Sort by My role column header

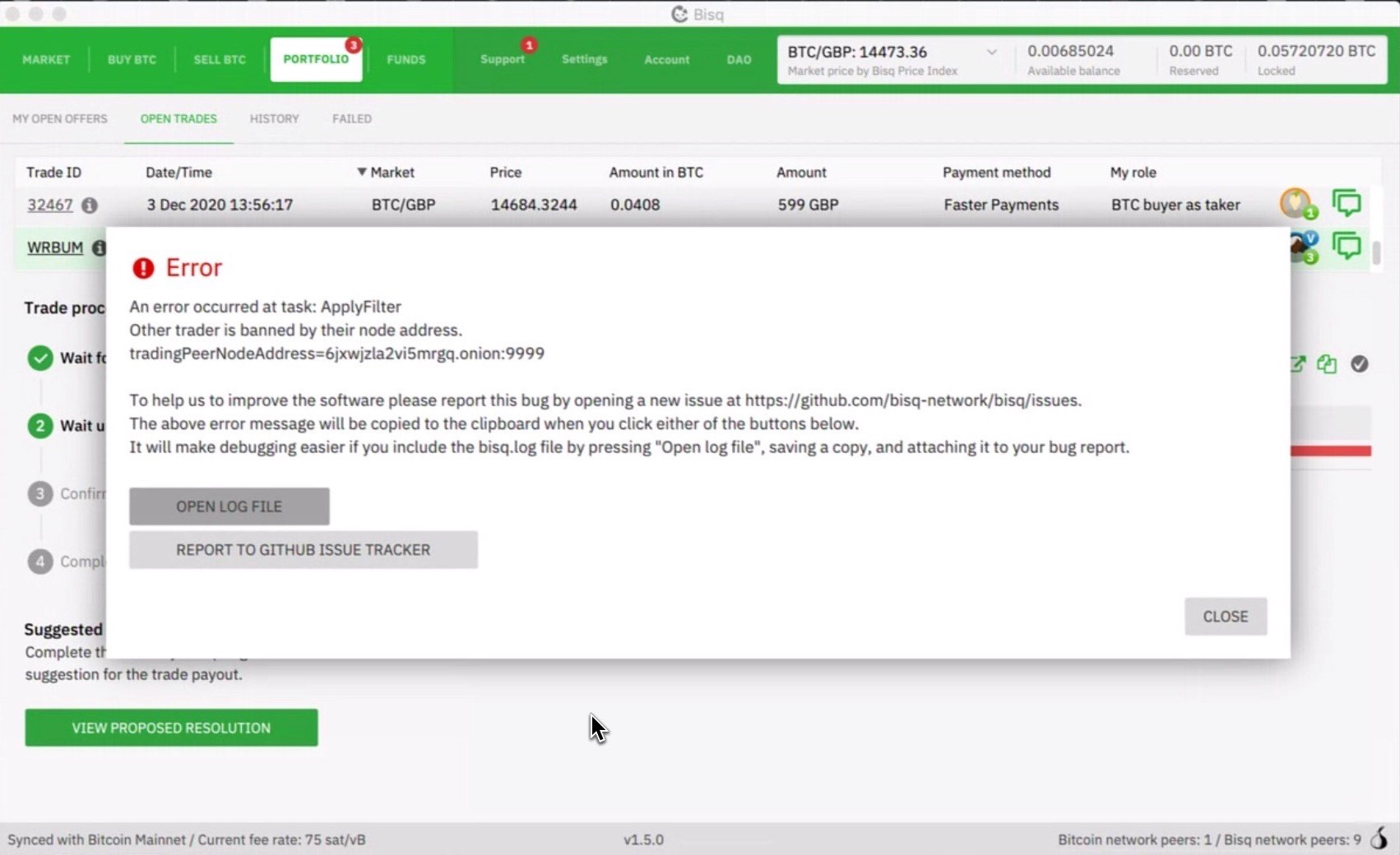click(1133, 172)
